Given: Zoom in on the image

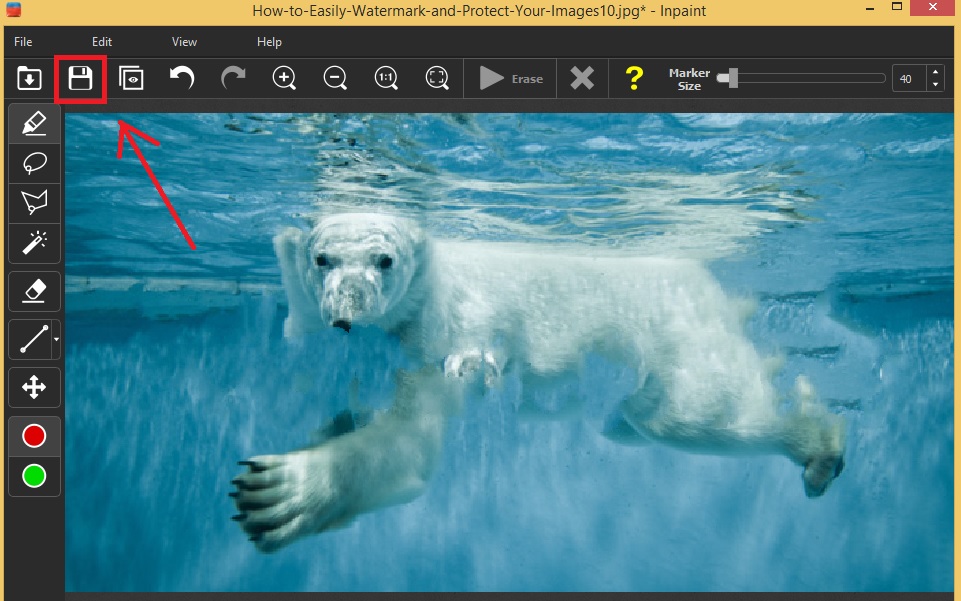Looking at the screenshot, I should pyautogui.click(x=284, y=79).
